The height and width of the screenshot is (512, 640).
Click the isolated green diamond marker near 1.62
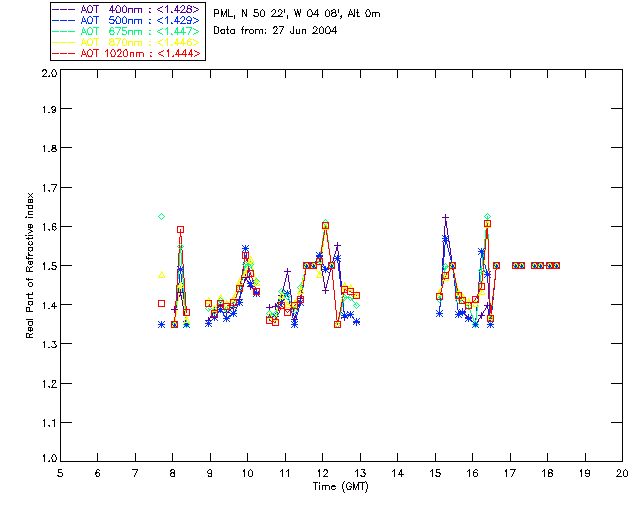(x=162, y=216)
